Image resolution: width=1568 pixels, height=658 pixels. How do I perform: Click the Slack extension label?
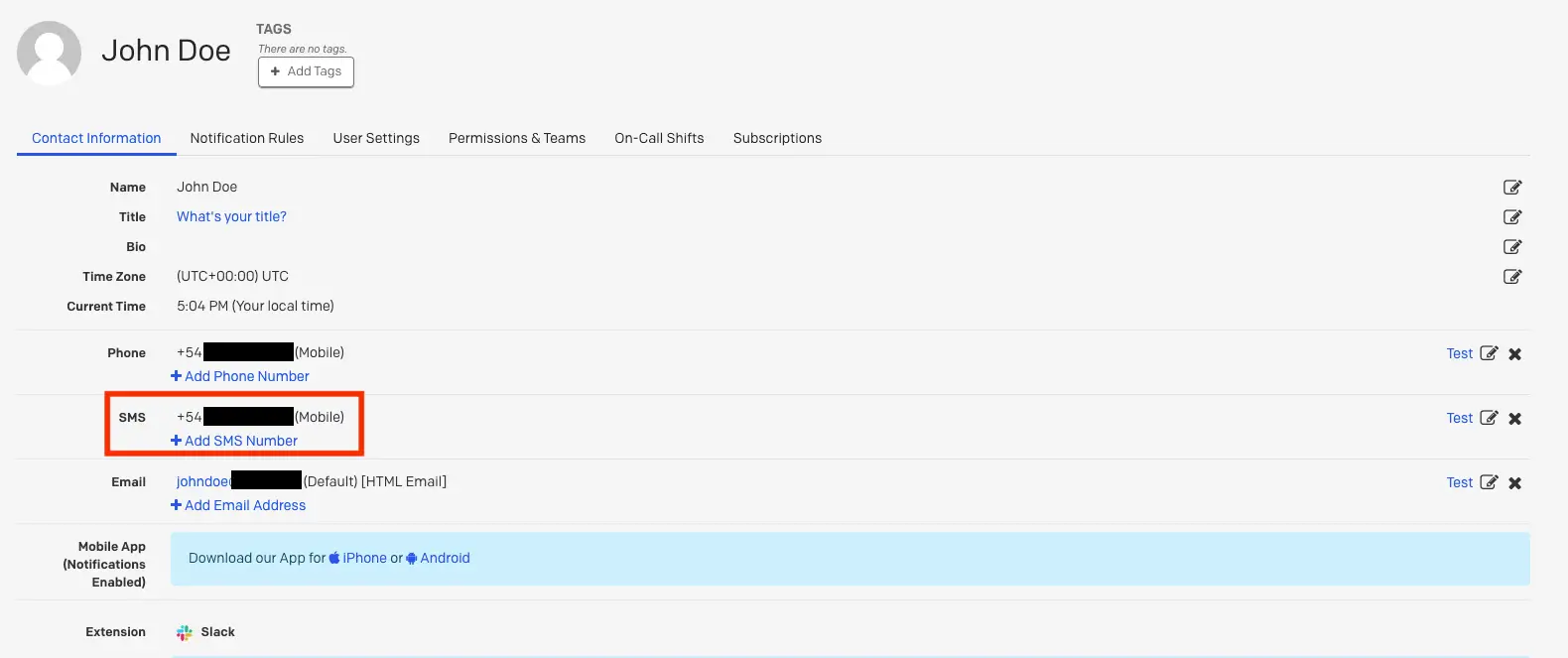tap(217, 632)
